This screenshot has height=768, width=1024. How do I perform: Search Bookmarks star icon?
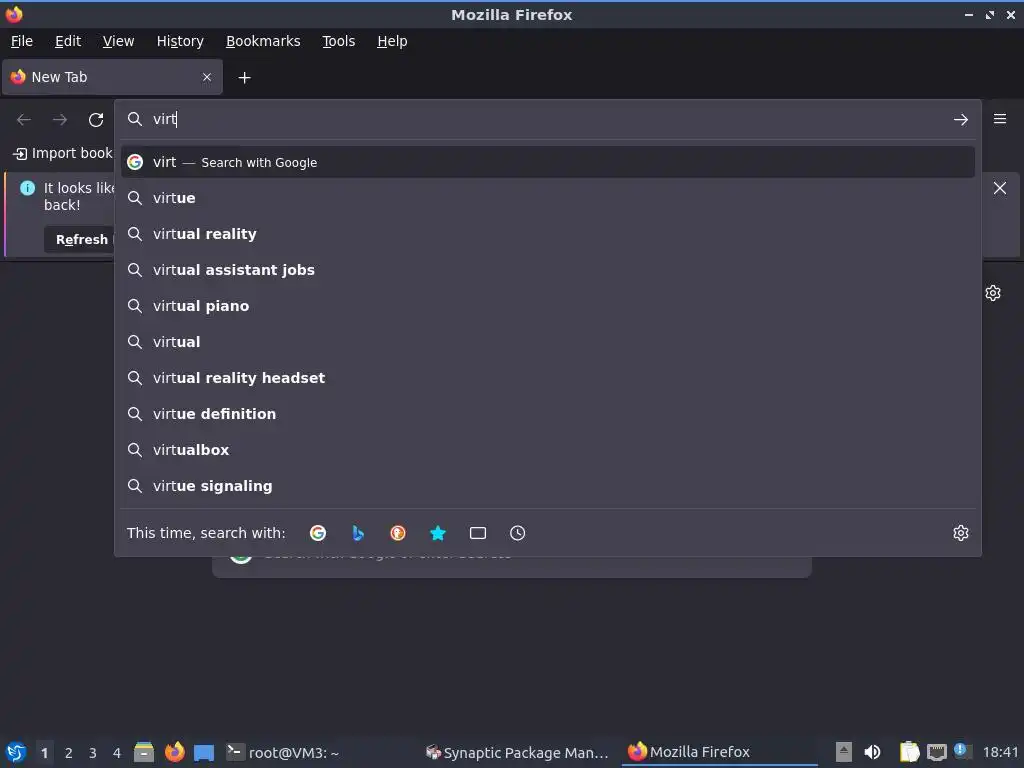tap(438, 533)
